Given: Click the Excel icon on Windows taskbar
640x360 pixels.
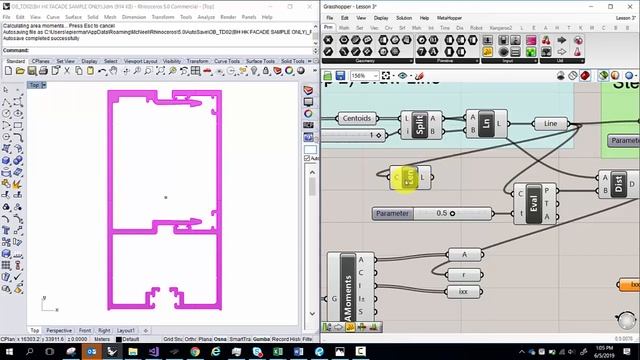Looking at the screenshot, I should click(x=278, y=351).
